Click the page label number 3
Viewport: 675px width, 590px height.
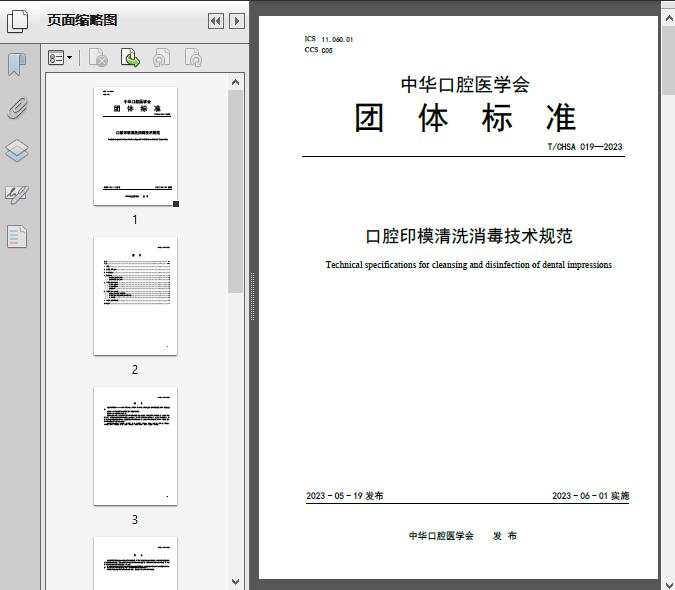coord(135,519)
